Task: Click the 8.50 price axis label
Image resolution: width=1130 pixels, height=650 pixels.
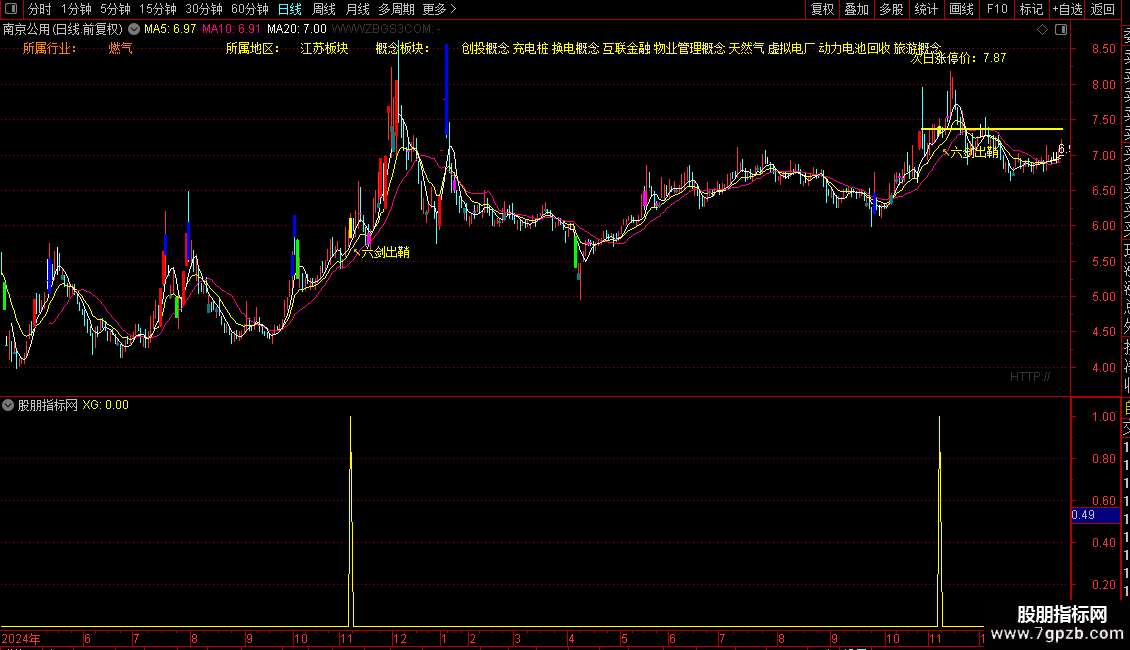Action: pyautogui.click(x=1103, y=49)
